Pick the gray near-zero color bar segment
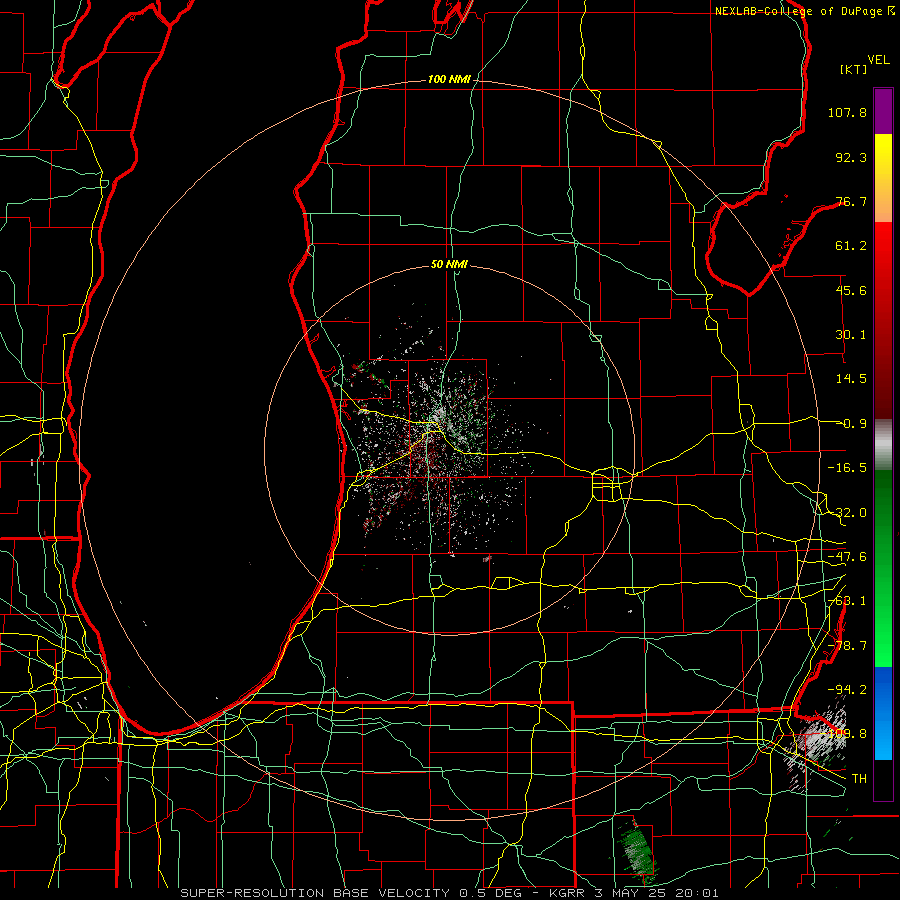This screenshot has width=900, height=900. (883, 445)
